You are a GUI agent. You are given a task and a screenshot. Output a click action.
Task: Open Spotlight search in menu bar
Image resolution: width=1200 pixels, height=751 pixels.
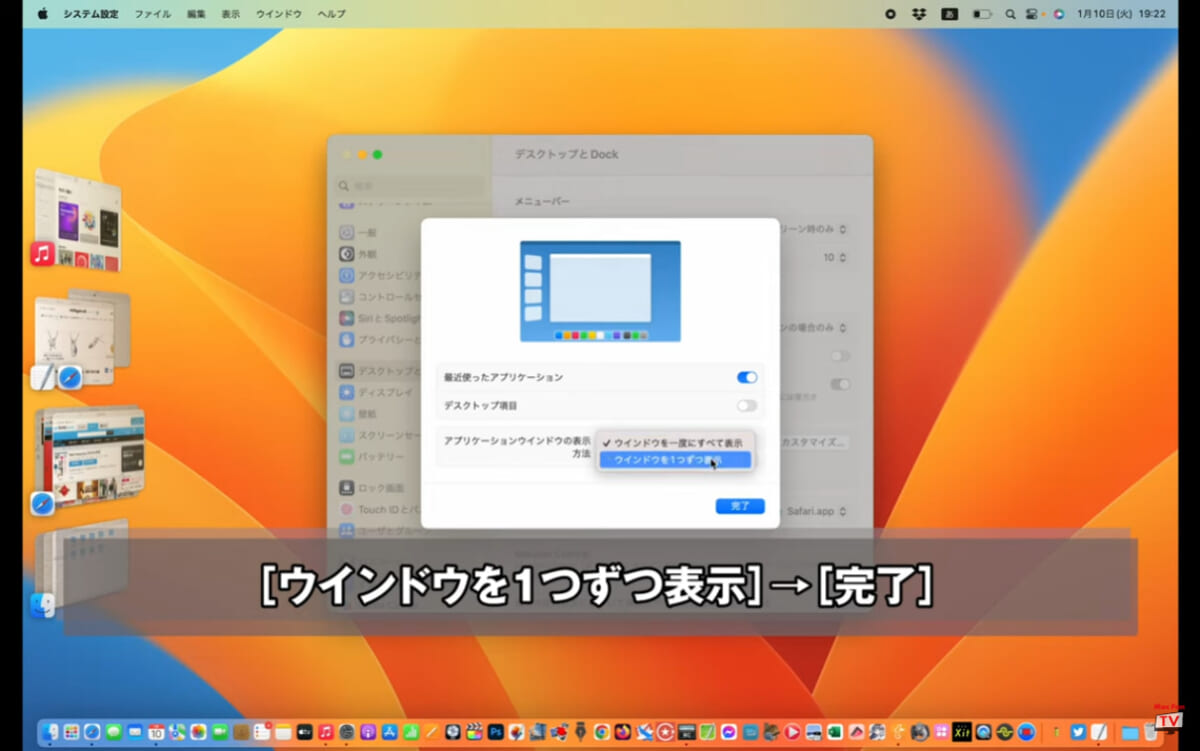(1010, 14)
